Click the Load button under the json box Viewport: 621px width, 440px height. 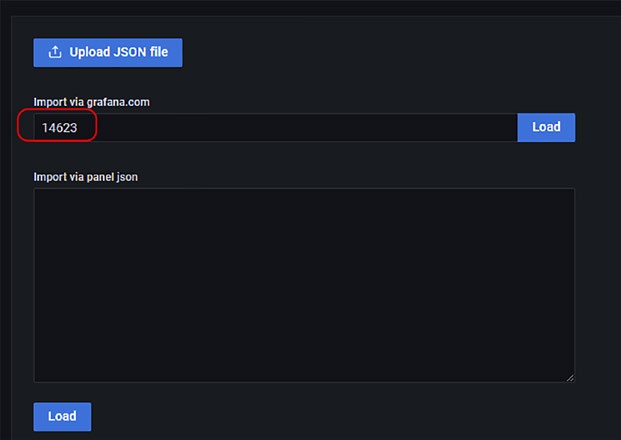coord(62,417)
